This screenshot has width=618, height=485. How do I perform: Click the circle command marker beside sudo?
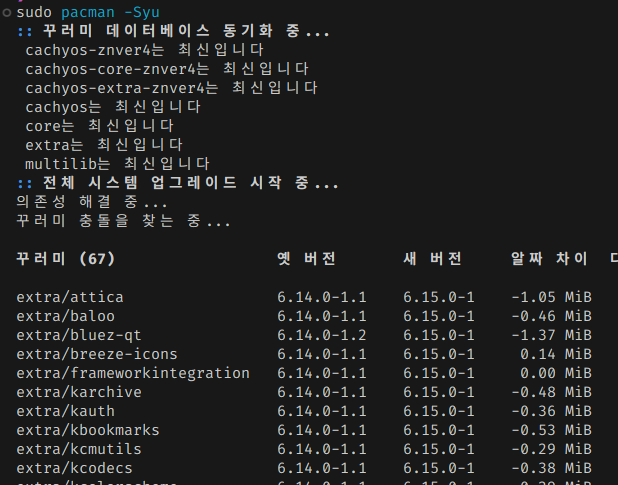click(x=6, y=13)
